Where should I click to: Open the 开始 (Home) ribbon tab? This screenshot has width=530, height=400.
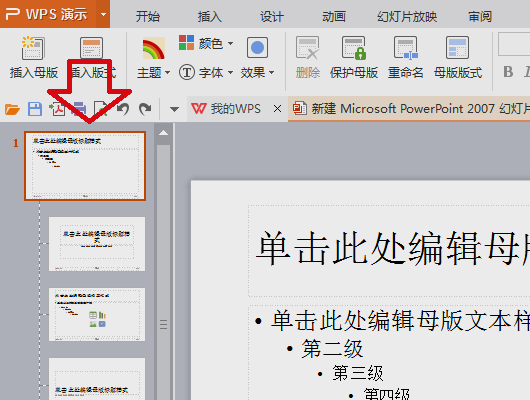(148, 16)
